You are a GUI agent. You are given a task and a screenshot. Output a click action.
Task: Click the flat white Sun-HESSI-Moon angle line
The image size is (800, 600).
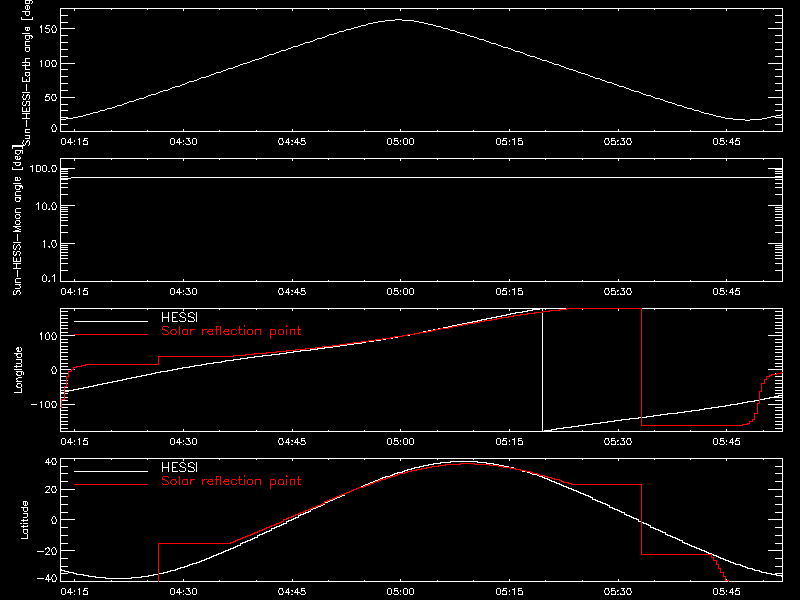coord(421,178)
